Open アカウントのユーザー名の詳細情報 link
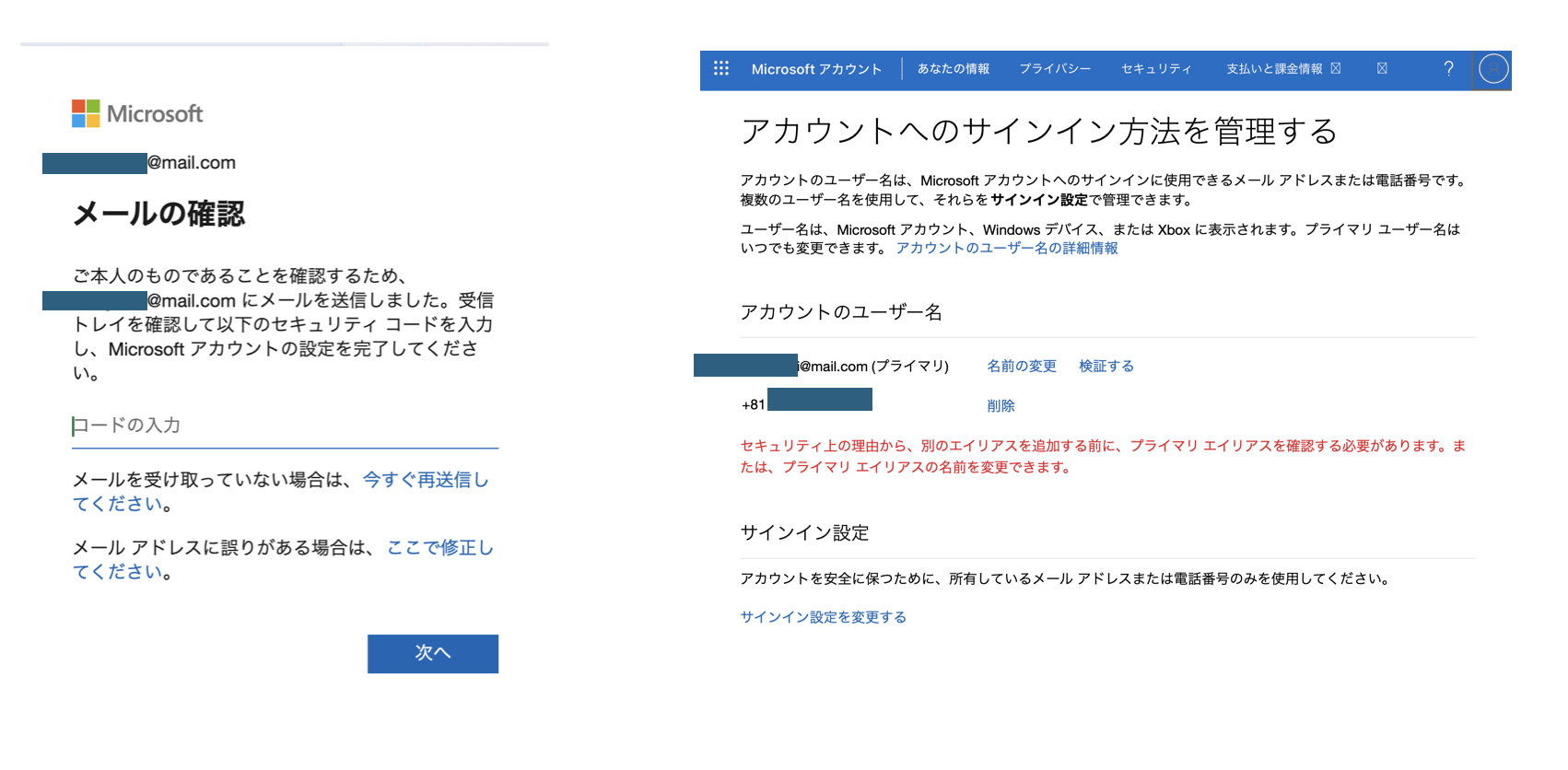Viewport: 1568px width, 770px height. click(1007, 248)
